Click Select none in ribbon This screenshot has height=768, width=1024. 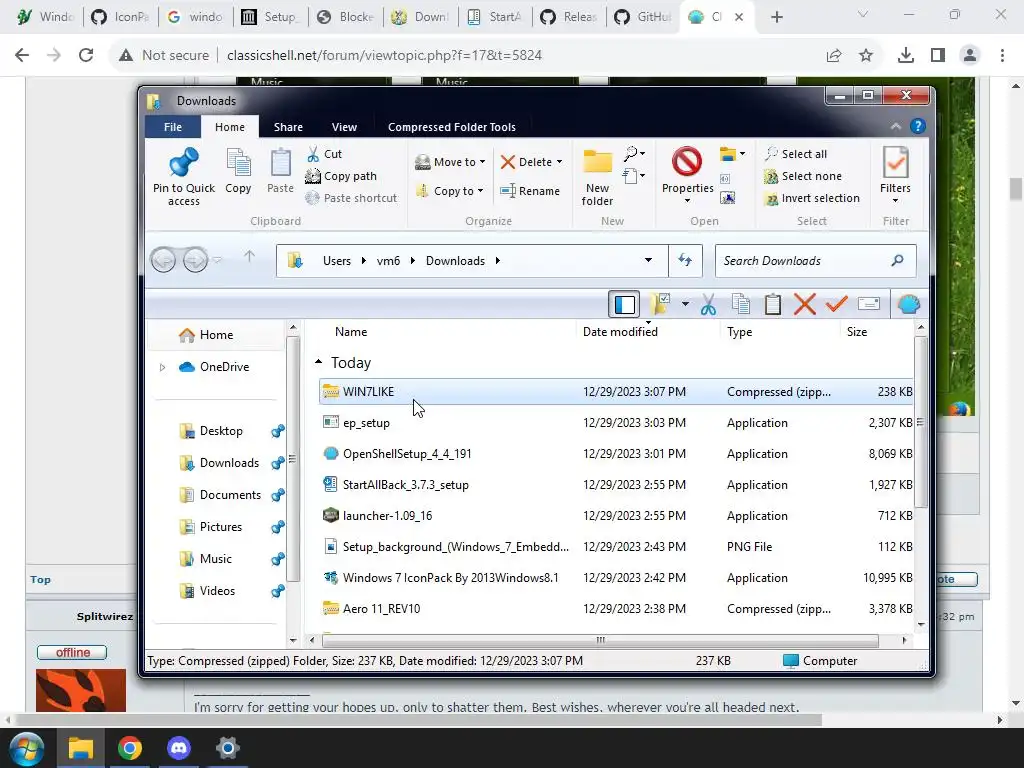[x=803, y=176]
